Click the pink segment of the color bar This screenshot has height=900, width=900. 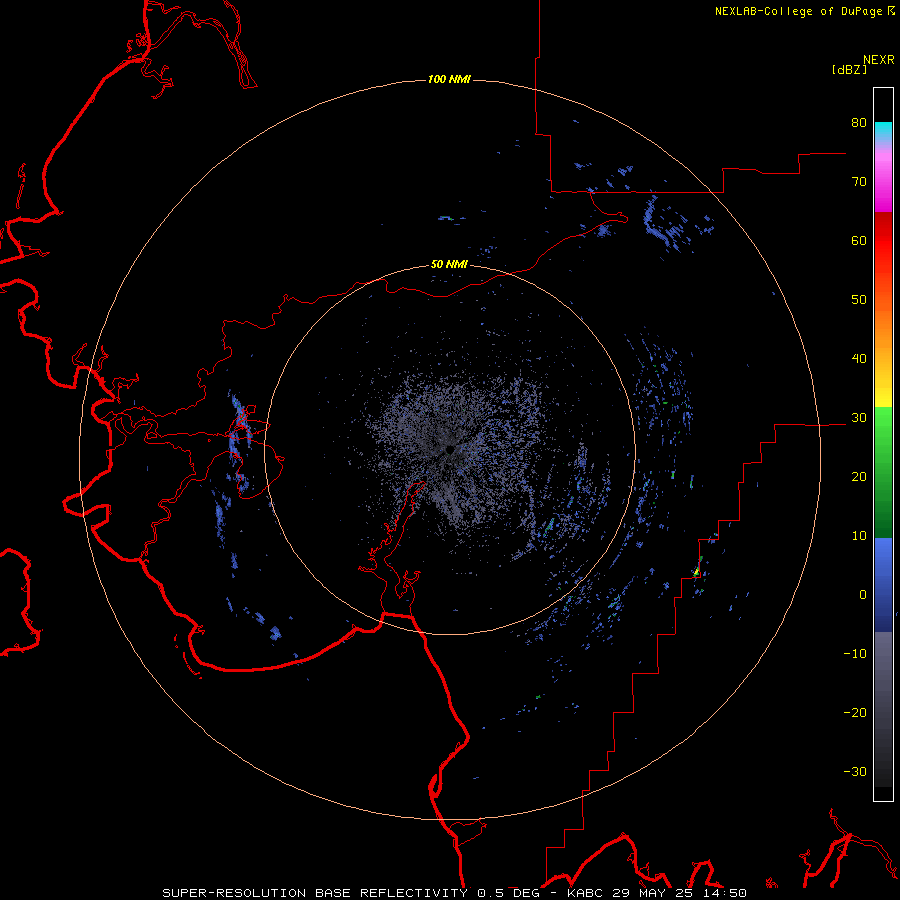(883, 178)
